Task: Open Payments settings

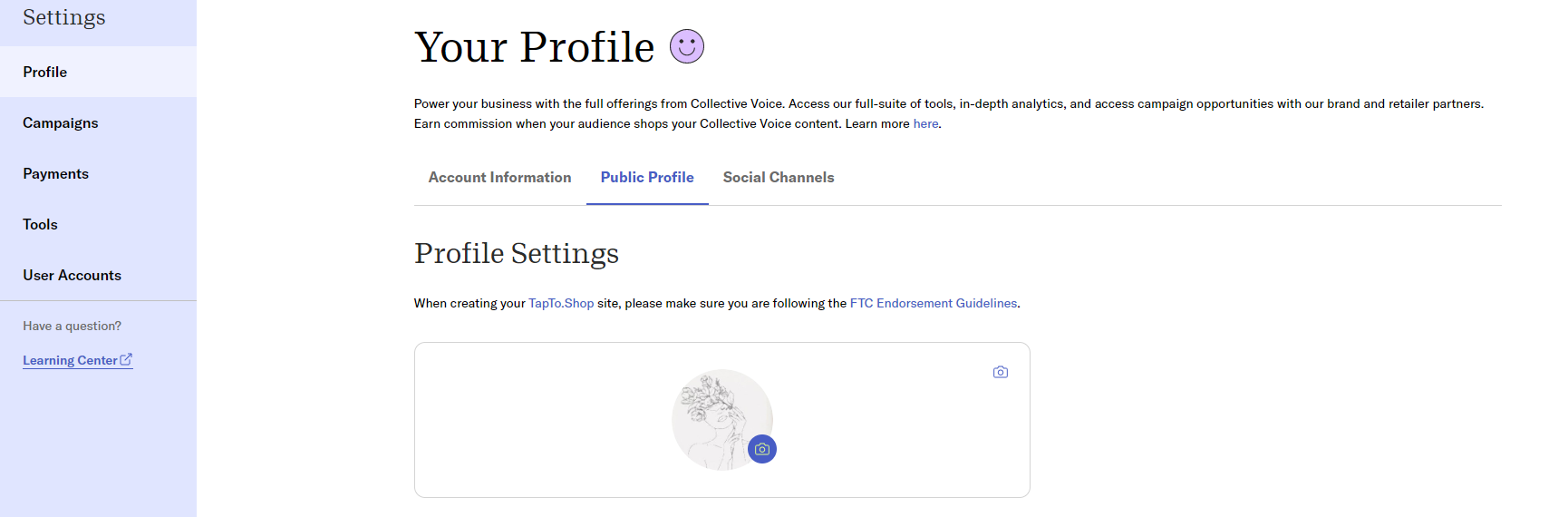Action: (98, 173)
